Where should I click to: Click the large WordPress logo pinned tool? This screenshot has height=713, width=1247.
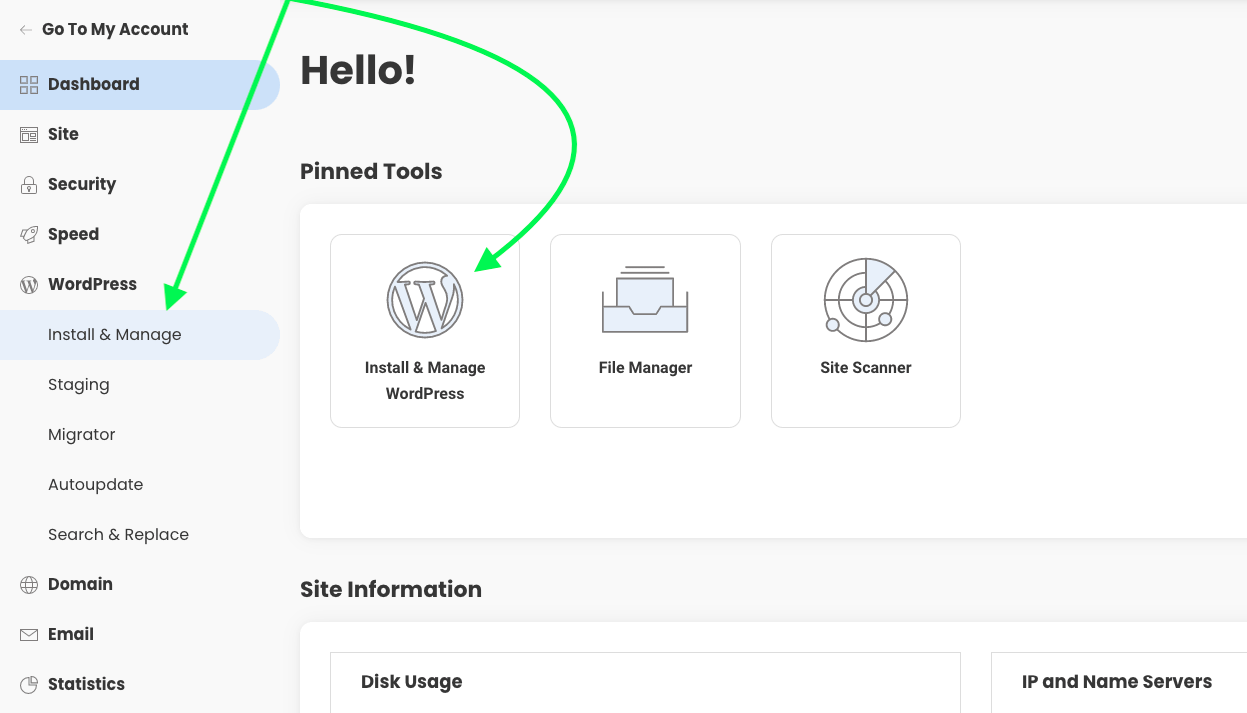pyautogui.click(x=425, y=299)
